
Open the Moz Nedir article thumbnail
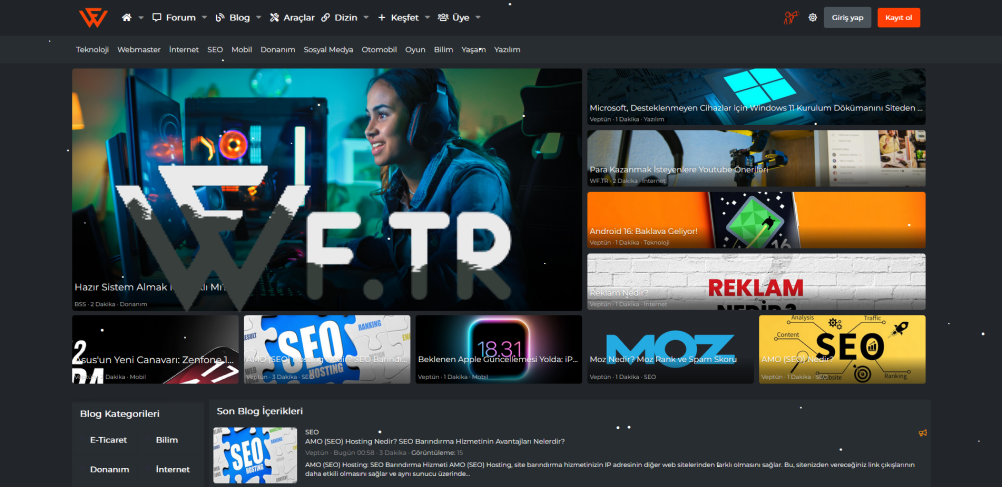click(x=670, y=349)
